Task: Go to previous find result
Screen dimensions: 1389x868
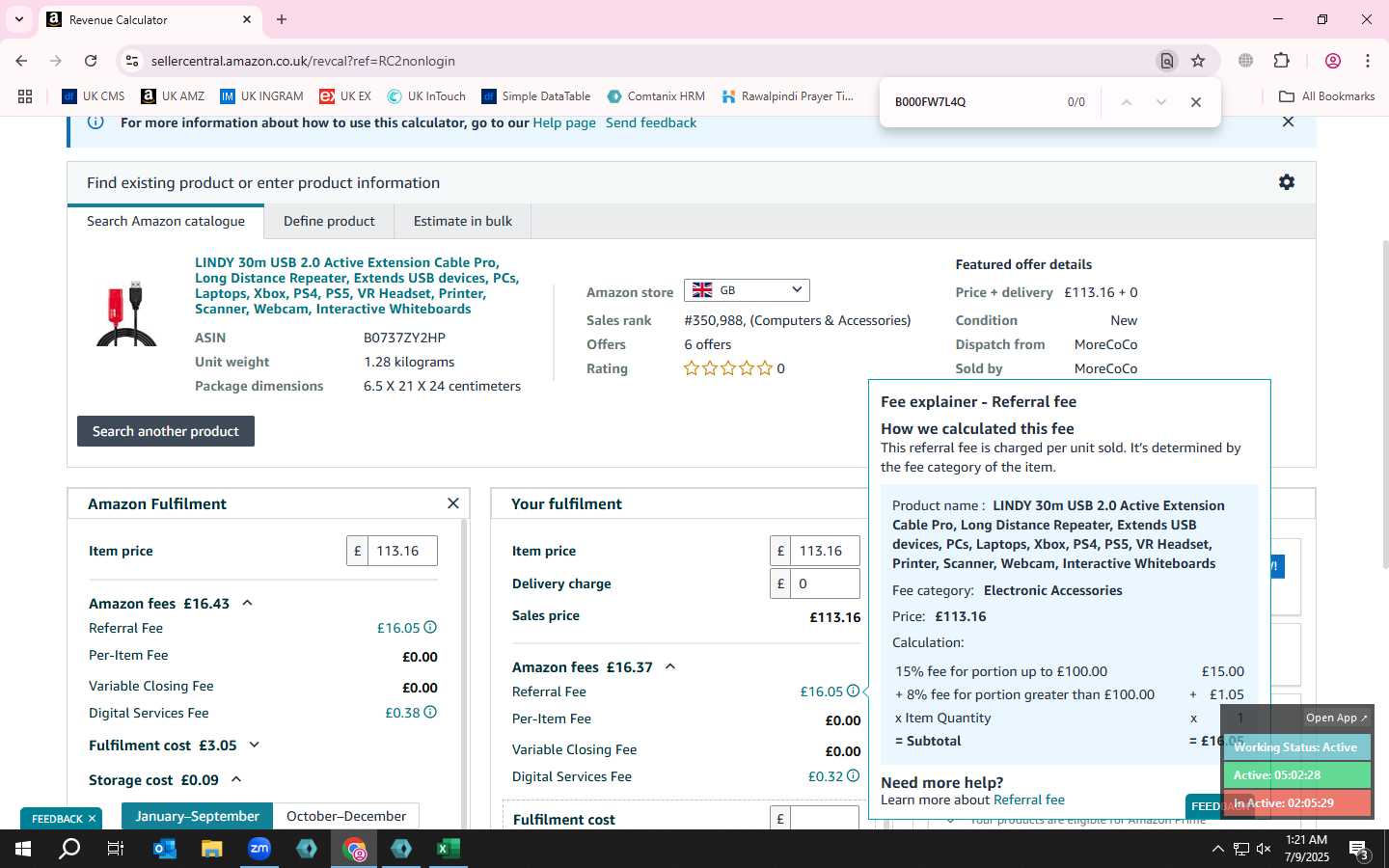Action: (1126, 102)
